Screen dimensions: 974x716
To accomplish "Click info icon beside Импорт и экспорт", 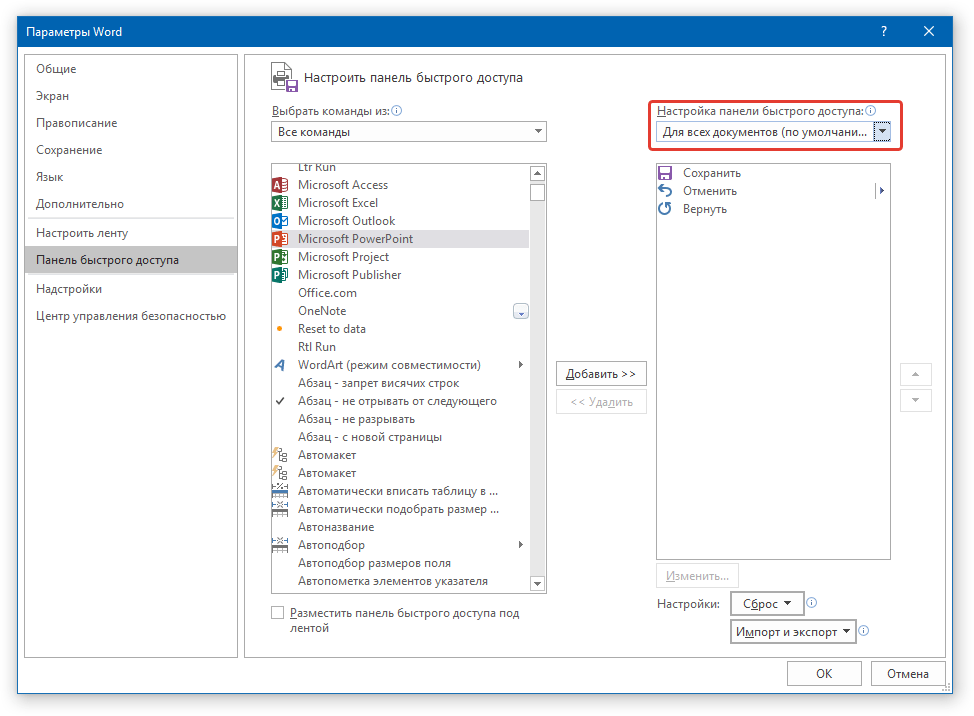I will click(x=863, y=631).
